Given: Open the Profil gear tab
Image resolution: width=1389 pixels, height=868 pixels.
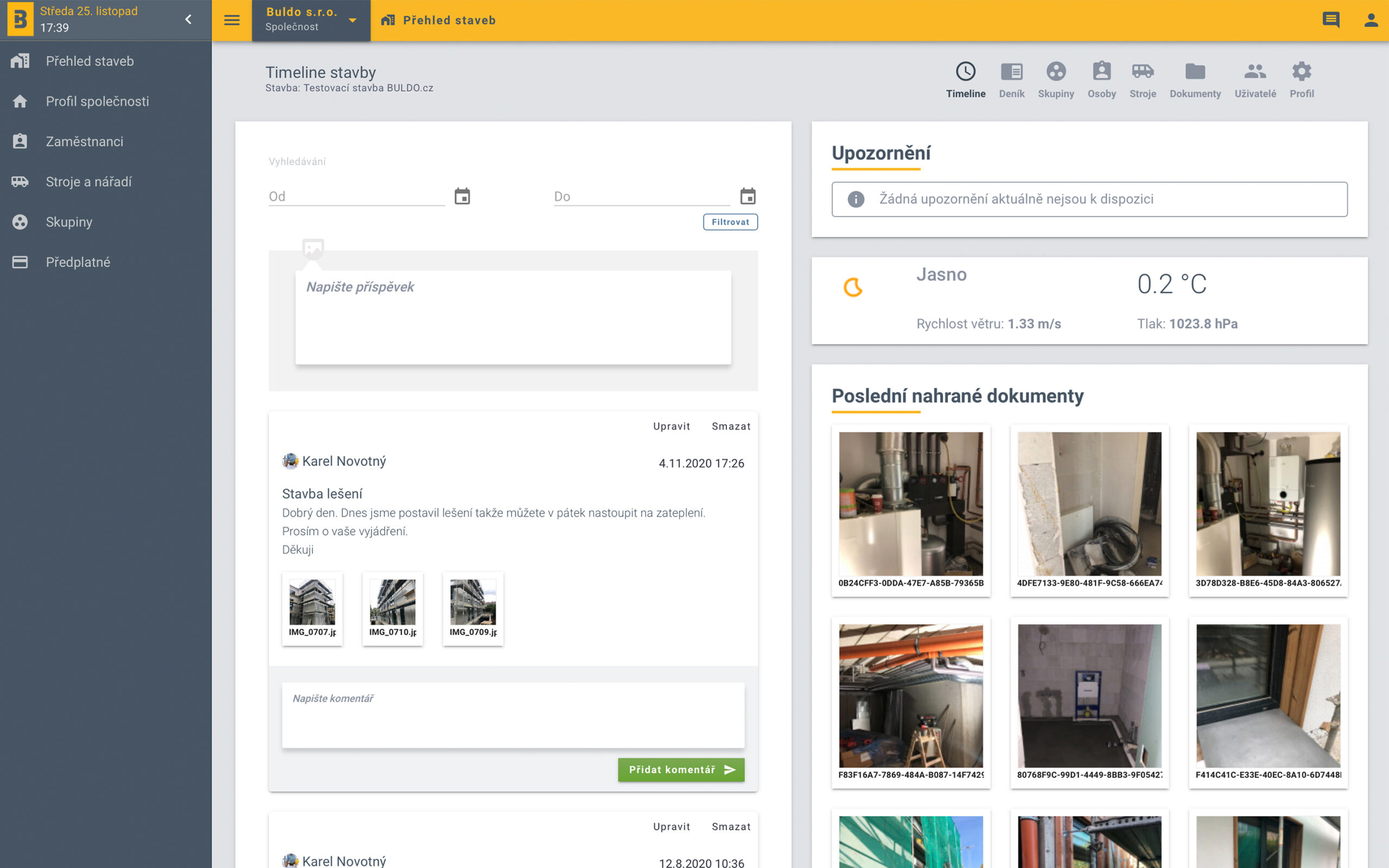Looking at the screenshot, I should coord(1301,80).
